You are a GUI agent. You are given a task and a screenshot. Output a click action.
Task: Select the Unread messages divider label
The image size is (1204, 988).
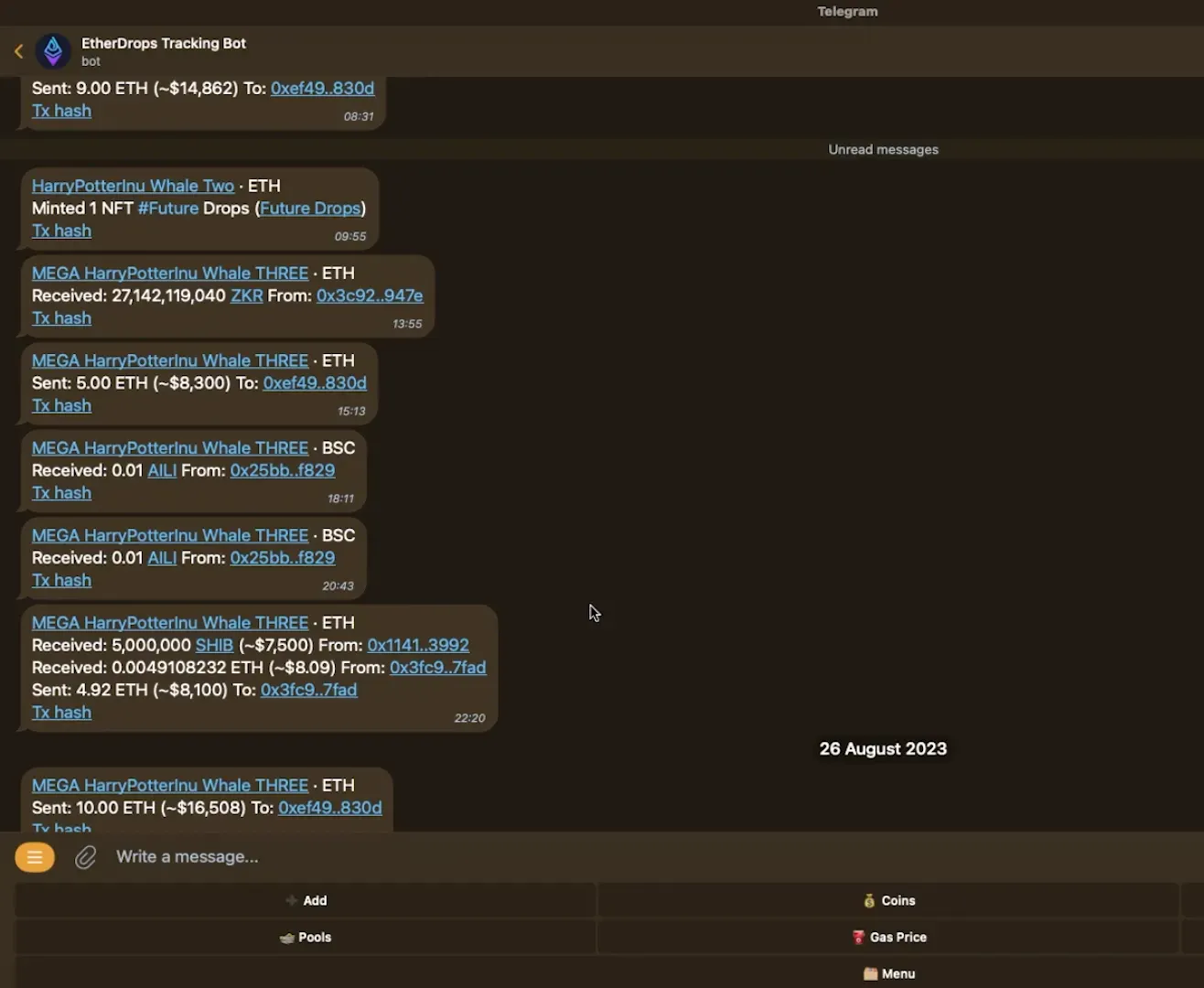coord(883,150)
